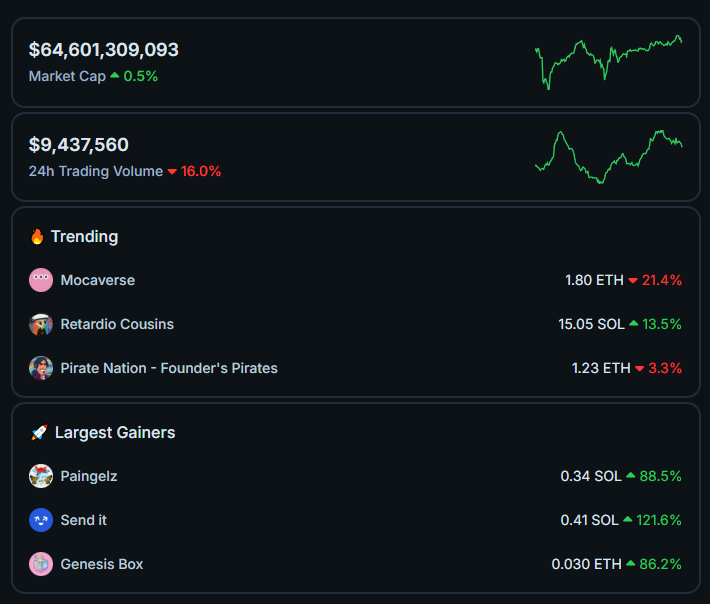
Task: Open the Paingelz collection name link
Action: (x=89, y=476)
